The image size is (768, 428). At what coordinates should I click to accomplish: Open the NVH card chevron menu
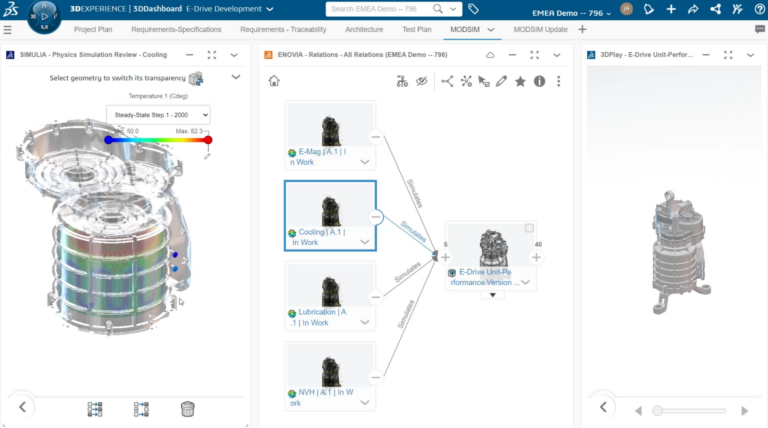click(x=364, y=402)
